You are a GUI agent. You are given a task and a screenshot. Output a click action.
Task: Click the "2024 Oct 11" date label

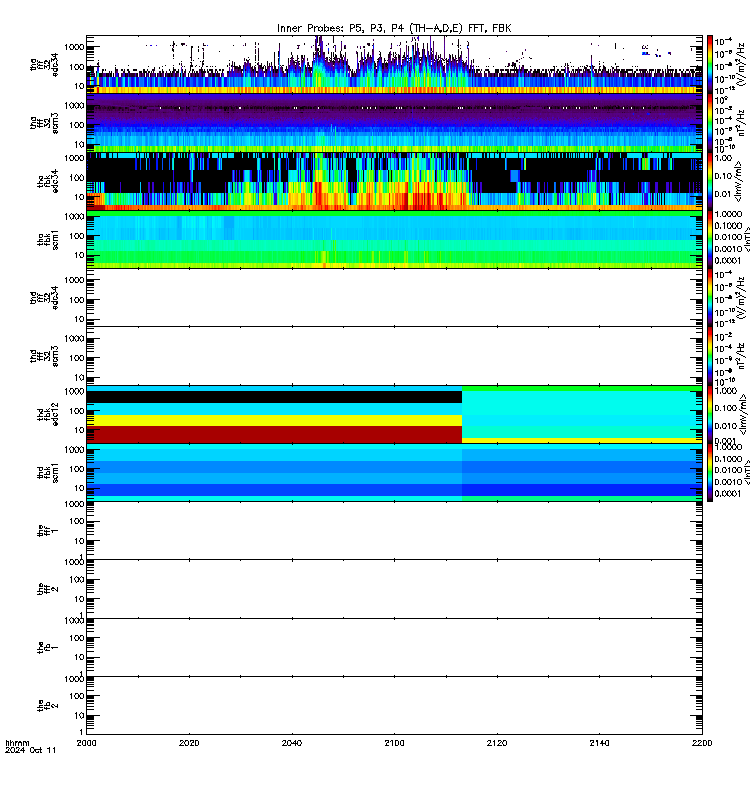tap(31, 750)
